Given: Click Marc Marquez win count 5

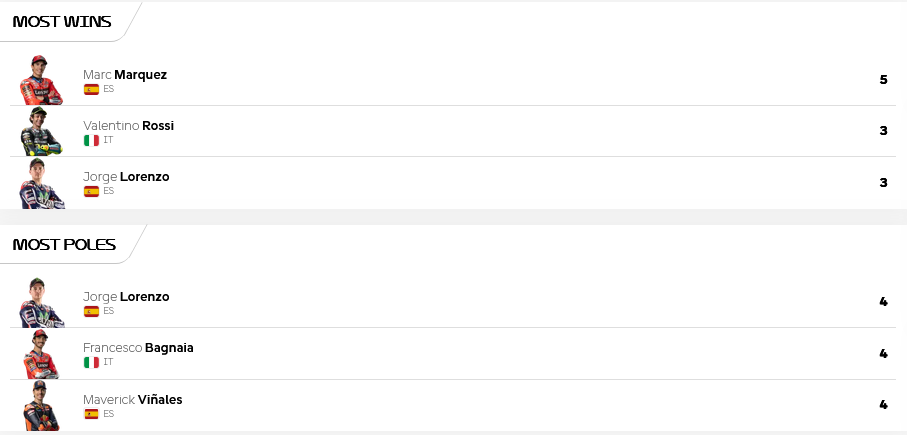Looking at the screenshot, I should (x=883, y=80).
